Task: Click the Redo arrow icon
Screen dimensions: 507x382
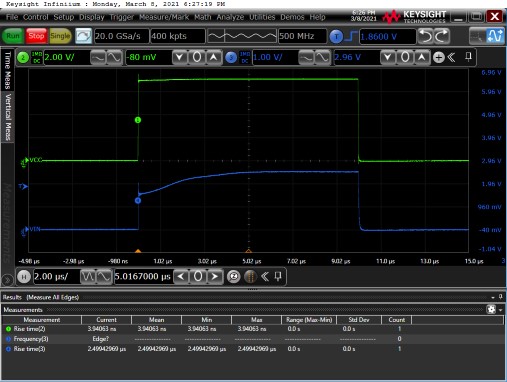Action: pos(442,36)
